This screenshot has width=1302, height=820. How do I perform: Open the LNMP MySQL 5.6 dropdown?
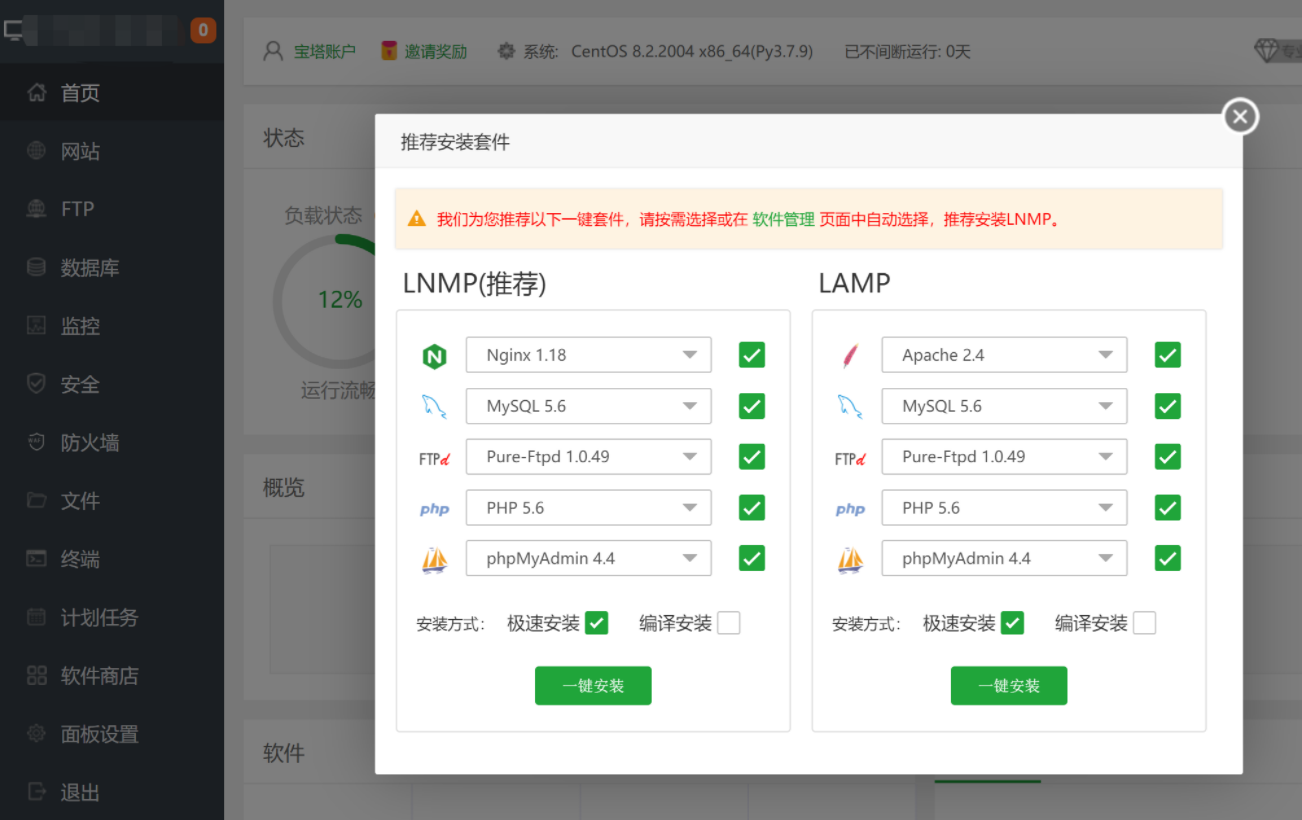(x=589, y=406)
